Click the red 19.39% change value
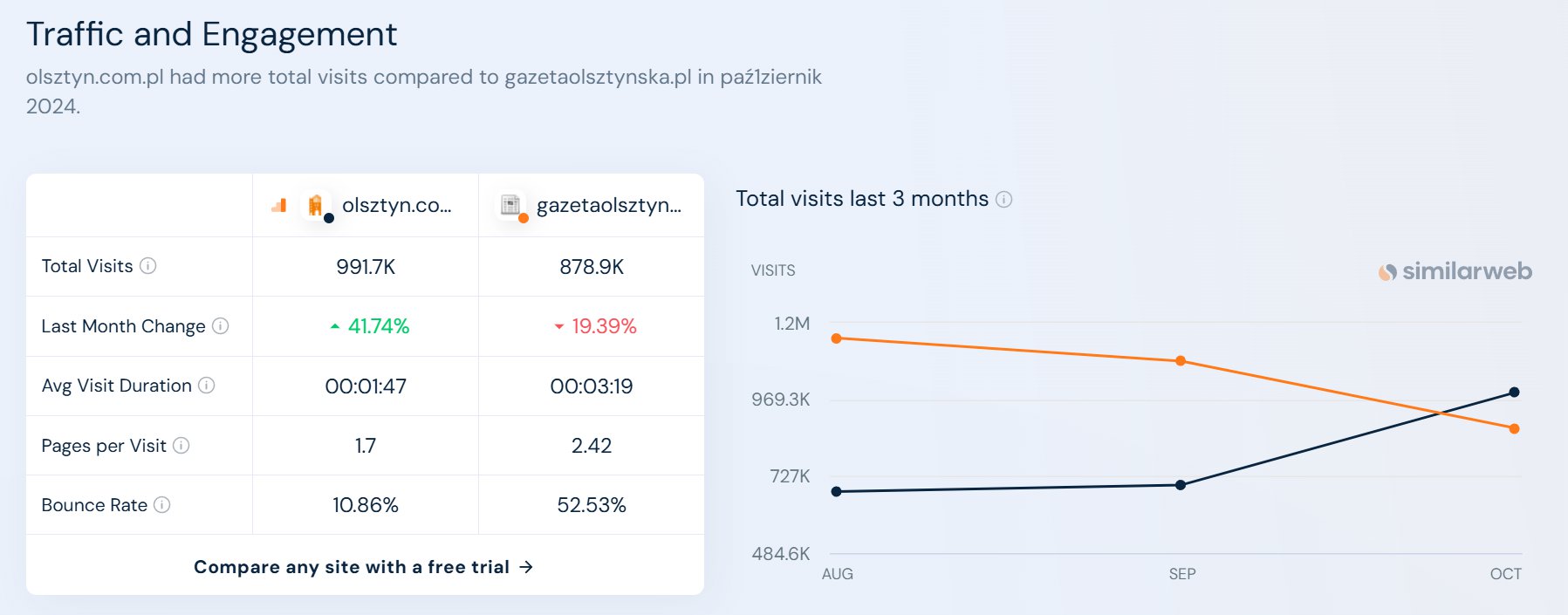This screenshot has width=1568, height=615. (x=595, y=326)
